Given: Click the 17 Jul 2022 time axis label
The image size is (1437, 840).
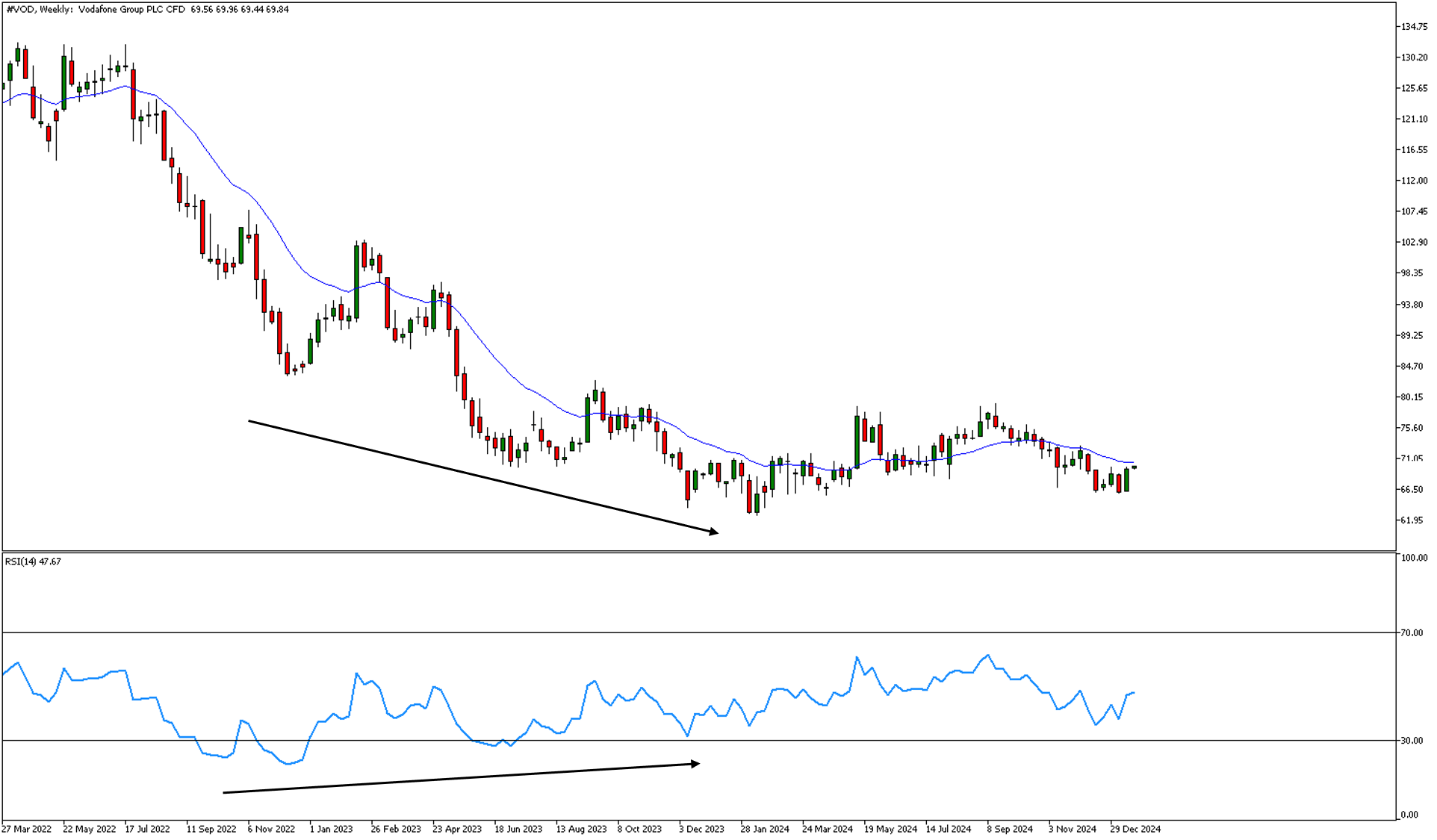Looking at the screenshot, I should point(147,830).
